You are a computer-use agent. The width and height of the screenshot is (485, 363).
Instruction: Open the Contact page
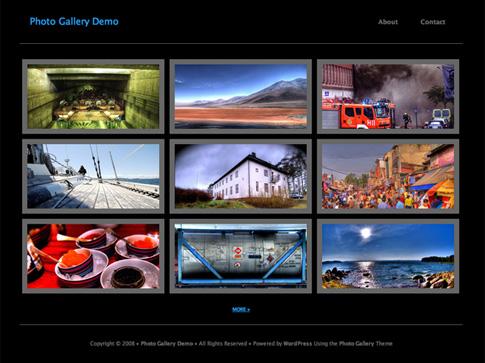point(433,22)
